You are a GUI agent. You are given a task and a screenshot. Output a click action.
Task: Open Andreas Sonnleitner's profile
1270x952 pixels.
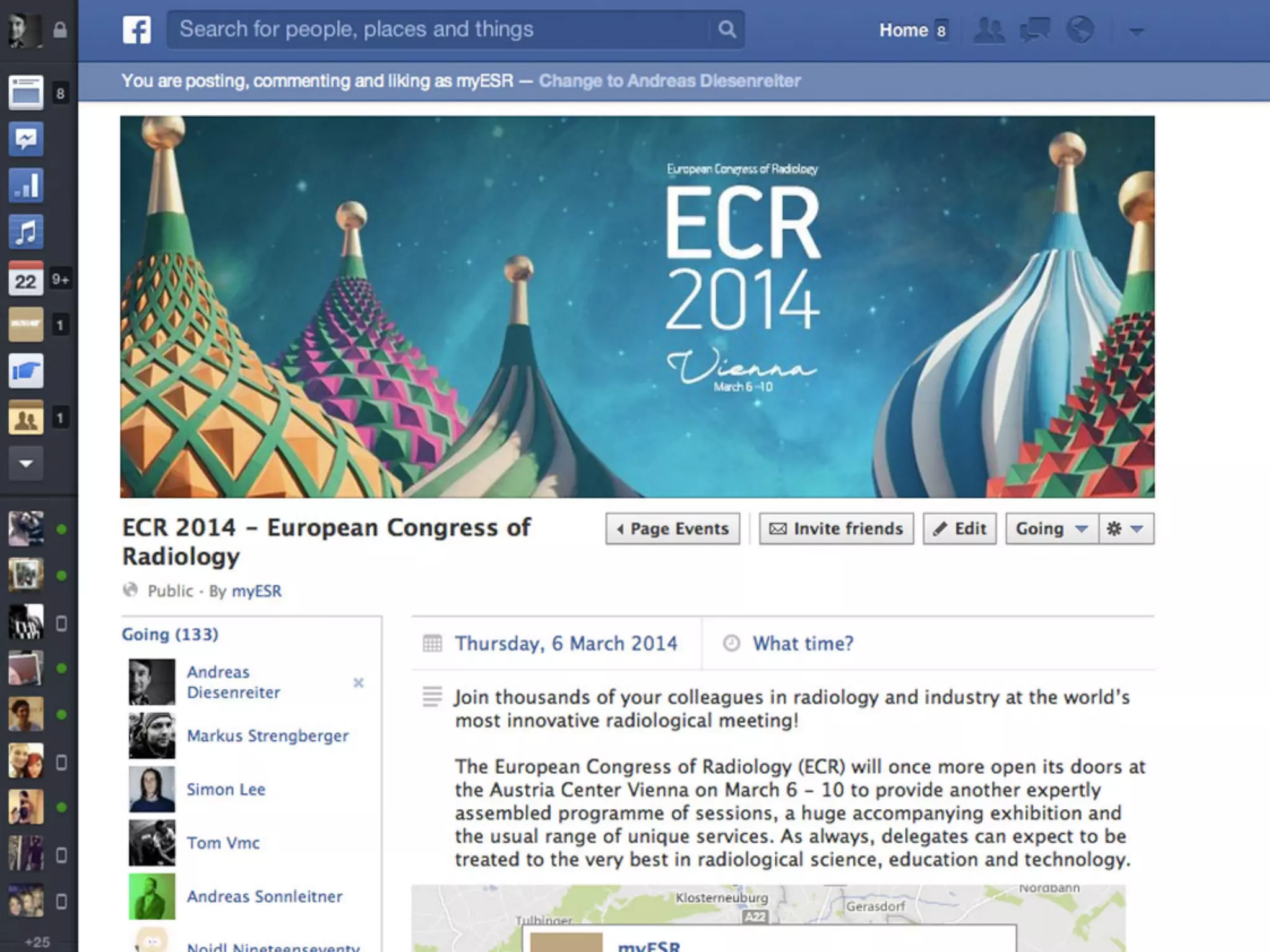pyautogui.click(x=265, y=896)
